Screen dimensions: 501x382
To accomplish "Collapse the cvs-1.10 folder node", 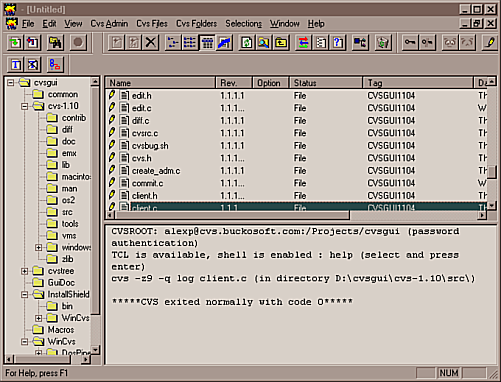I will tap(24, 106).
